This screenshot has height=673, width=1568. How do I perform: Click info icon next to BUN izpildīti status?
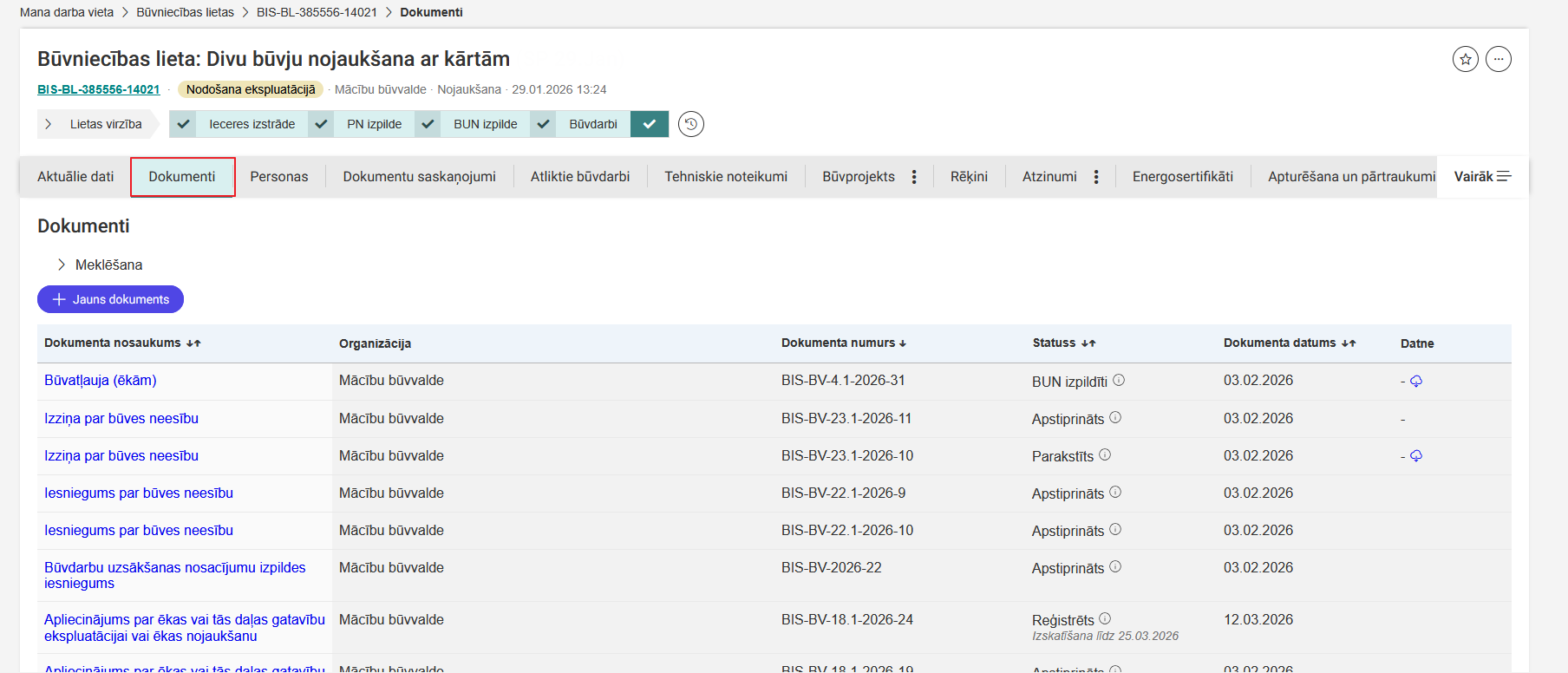[x=1119, y=380]
